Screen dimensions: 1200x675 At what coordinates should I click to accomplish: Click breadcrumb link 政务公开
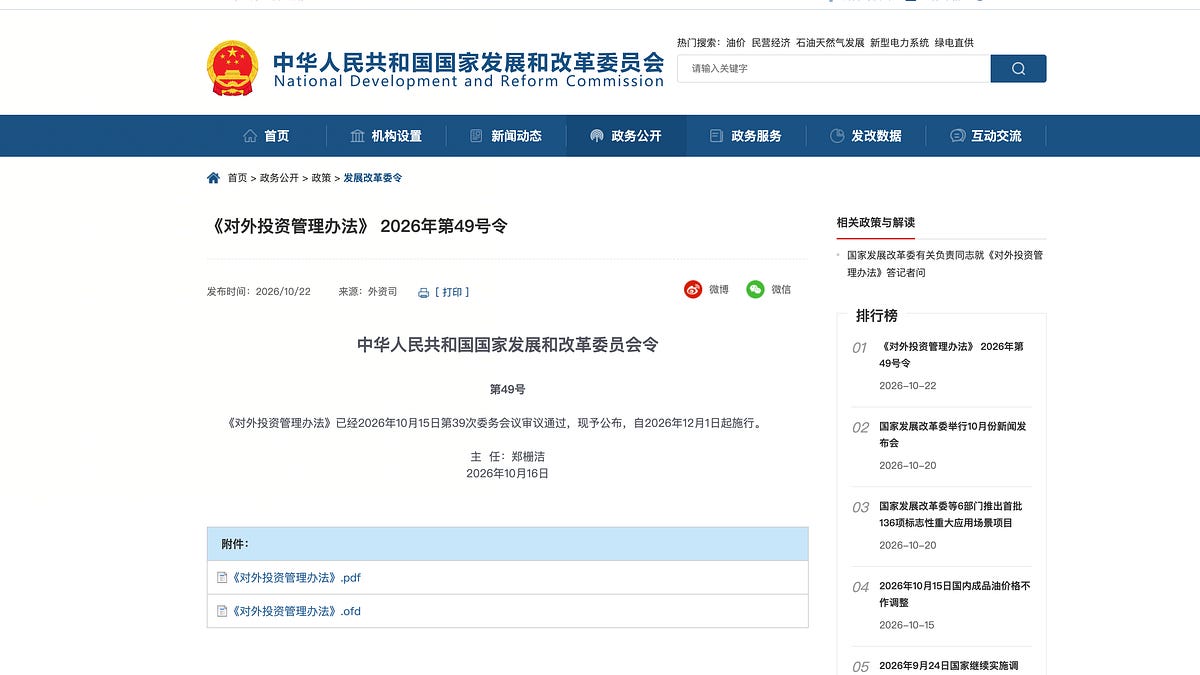tap(279, 178)
